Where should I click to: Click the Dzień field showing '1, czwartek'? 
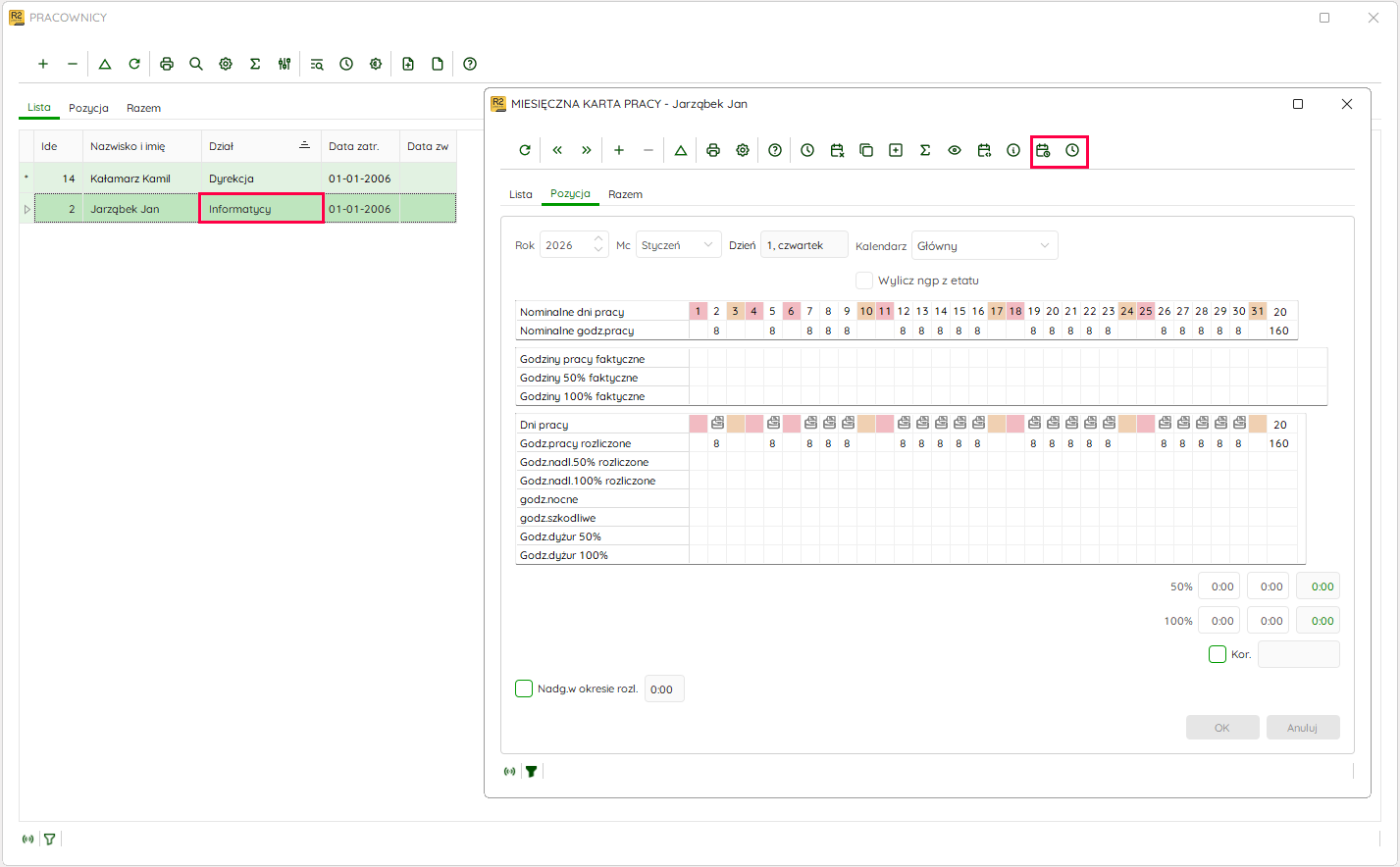coord(804,245)
